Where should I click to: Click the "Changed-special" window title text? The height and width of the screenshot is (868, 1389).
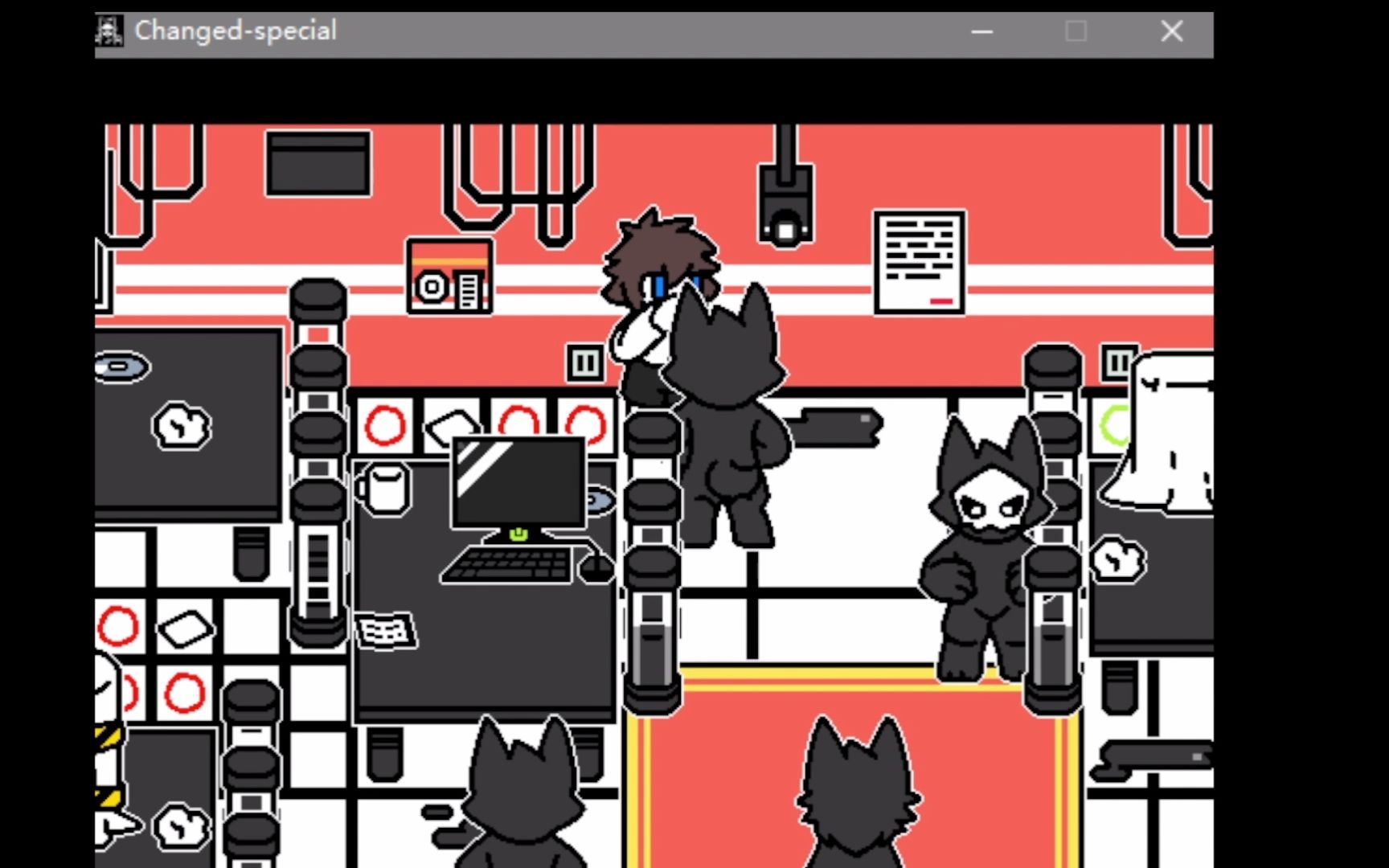236,31
